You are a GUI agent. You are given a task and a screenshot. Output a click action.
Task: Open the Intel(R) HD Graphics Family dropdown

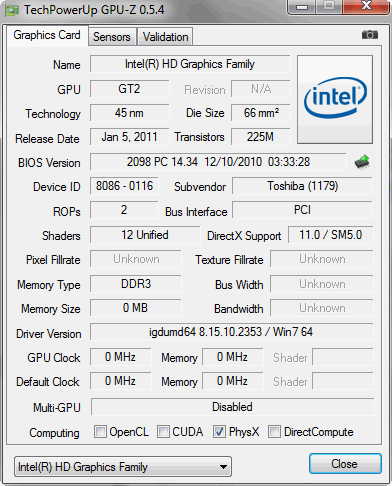(x=123, y=467)
